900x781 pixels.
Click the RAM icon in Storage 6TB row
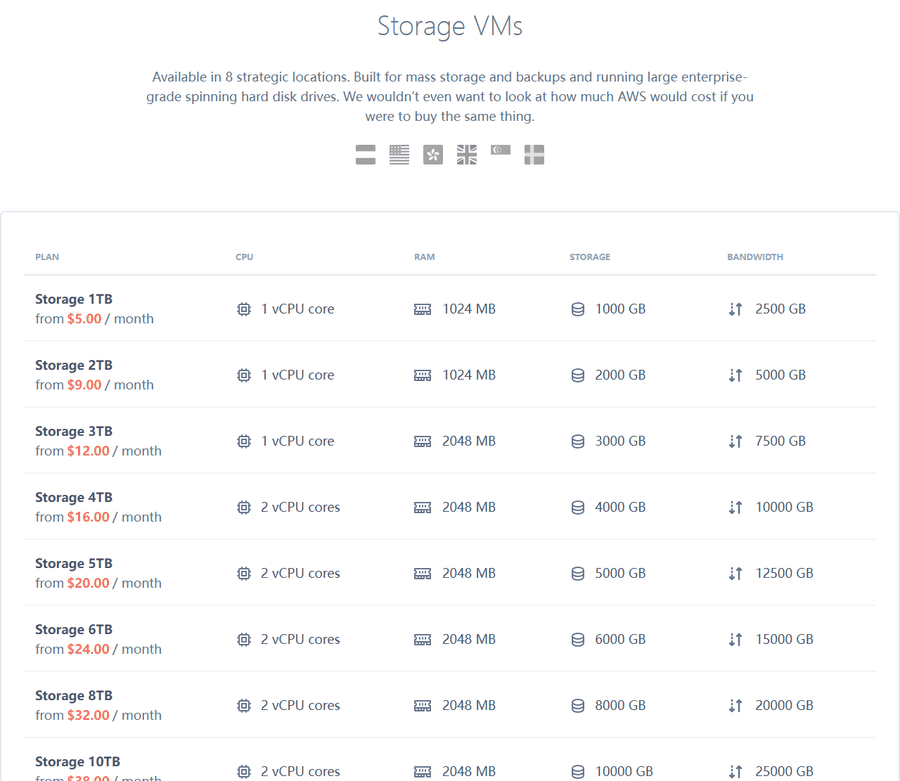point(422,640)
